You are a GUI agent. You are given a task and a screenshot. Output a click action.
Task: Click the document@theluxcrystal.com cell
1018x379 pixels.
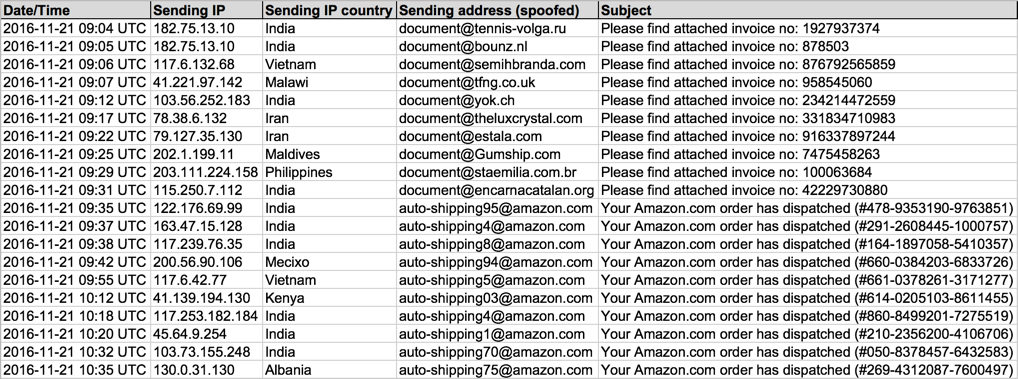click(x=497, y=118)
